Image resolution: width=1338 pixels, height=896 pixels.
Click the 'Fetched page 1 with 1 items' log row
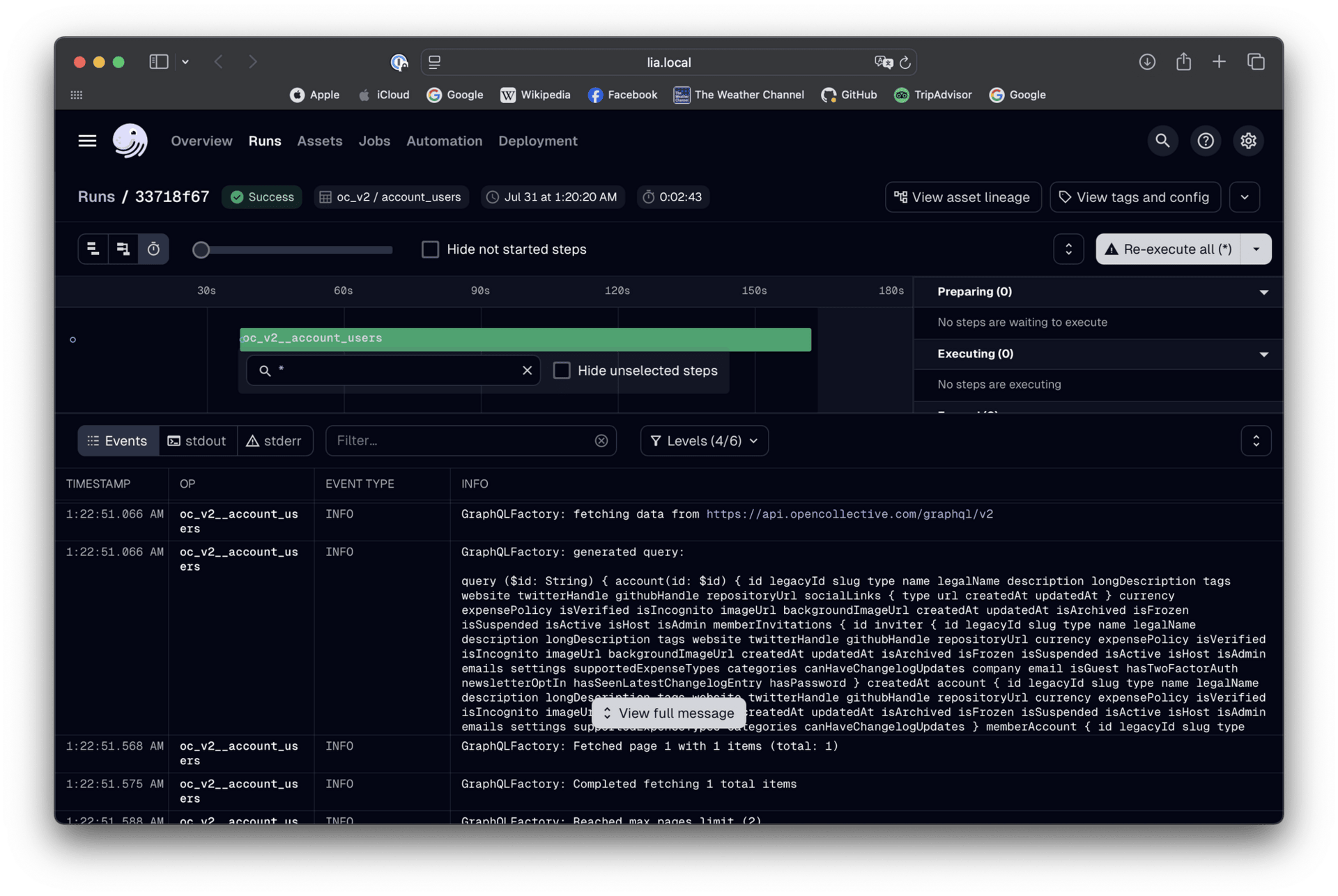click(669, 754)
